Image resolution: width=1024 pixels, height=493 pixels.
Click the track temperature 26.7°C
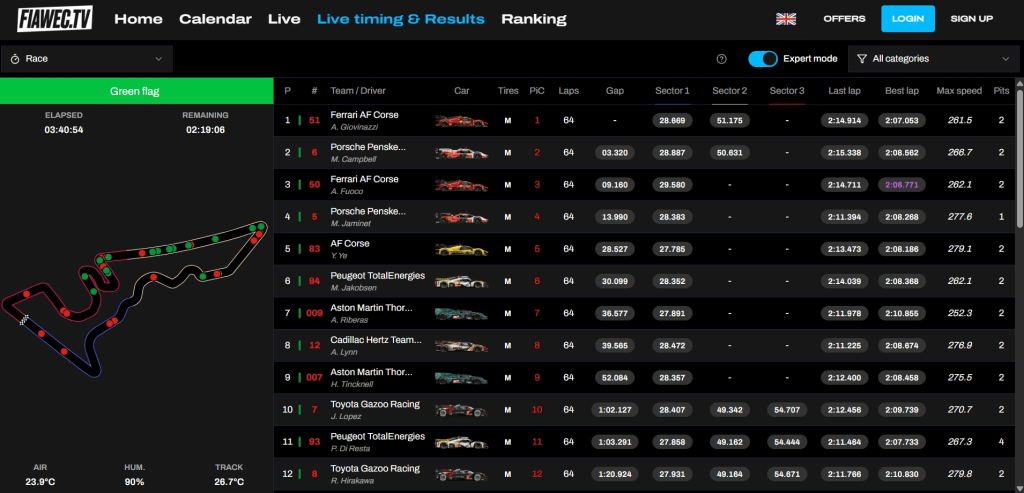(x=229, y=482)
